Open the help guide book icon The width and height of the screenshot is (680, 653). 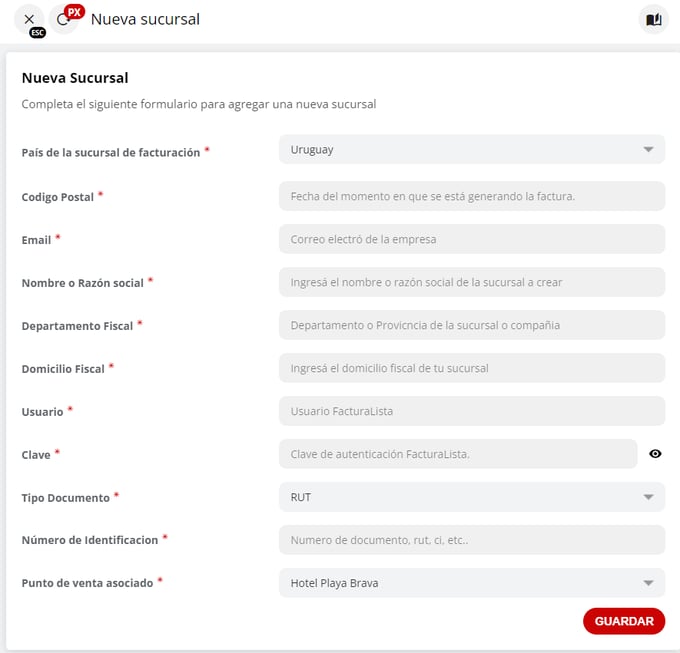653,19
